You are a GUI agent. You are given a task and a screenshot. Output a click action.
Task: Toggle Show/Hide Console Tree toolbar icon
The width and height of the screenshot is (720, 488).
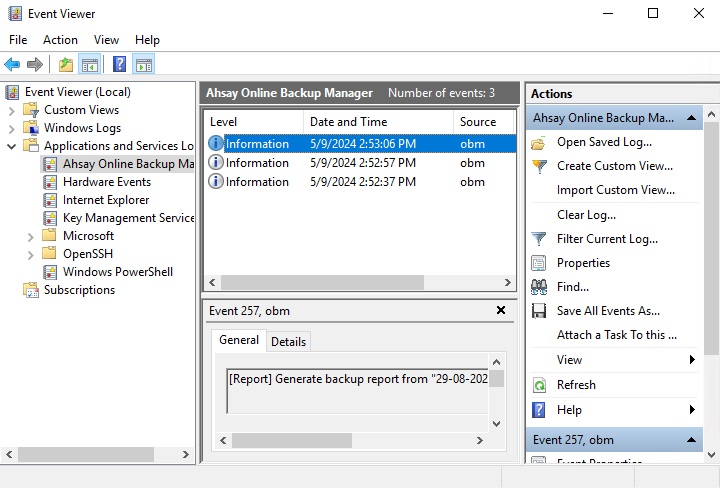tap(90, 65)
